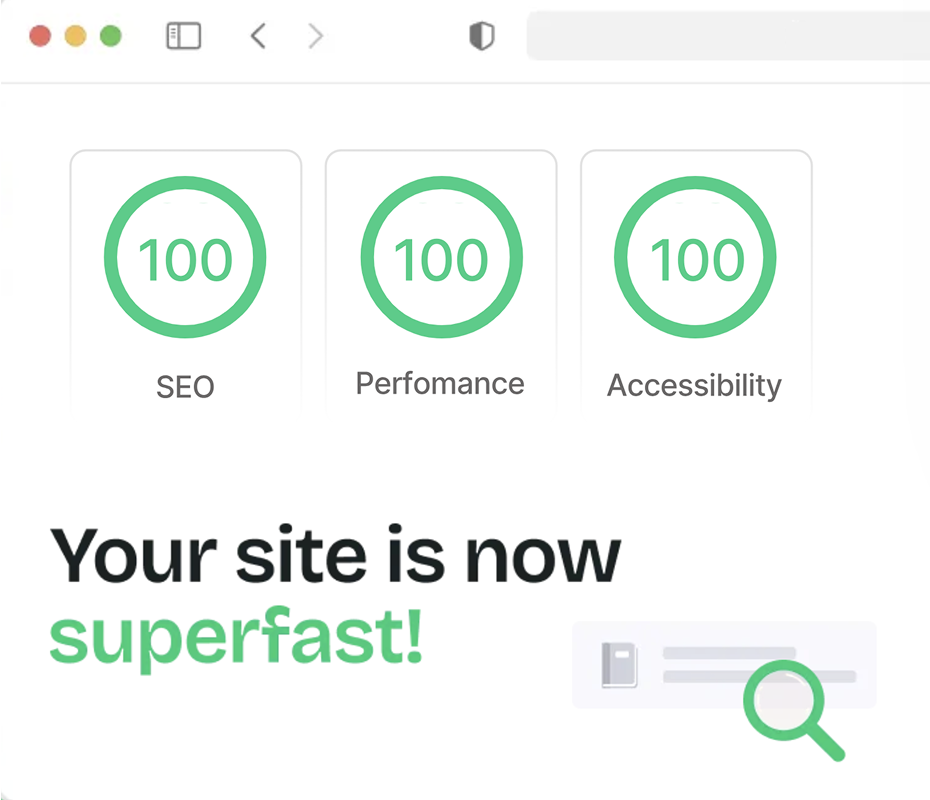This screenshot has width=930, height=800.
Task: Open the privacy shield report icon
Action: pyautogui.click(x=482, y=37)
